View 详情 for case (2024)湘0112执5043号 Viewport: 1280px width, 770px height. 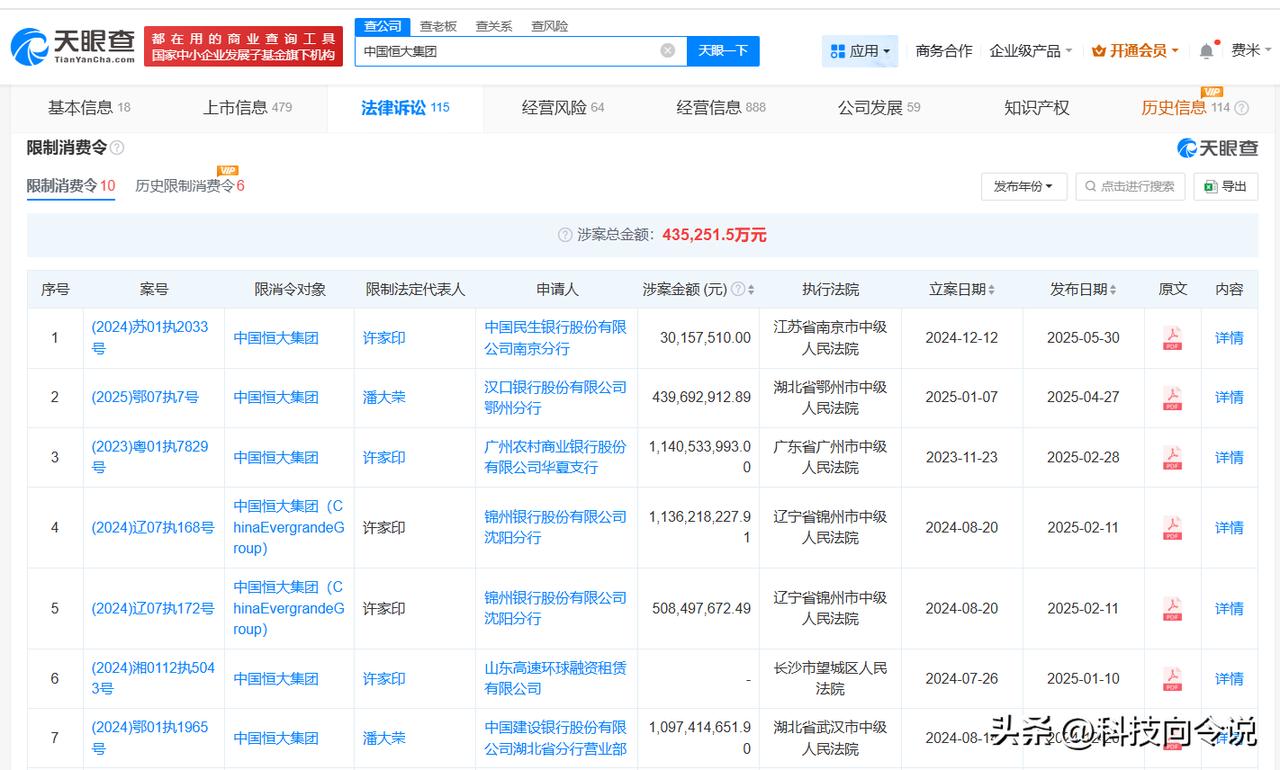pos(1229,679)
